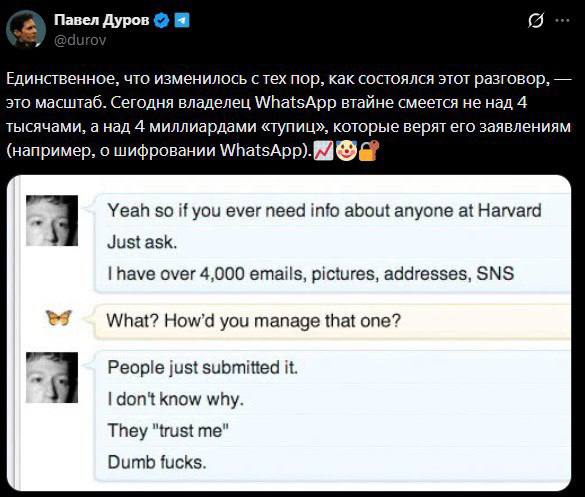The image size is (585, 497).
Task: Open the tweet author's profile picture
Action: point(26,29)
